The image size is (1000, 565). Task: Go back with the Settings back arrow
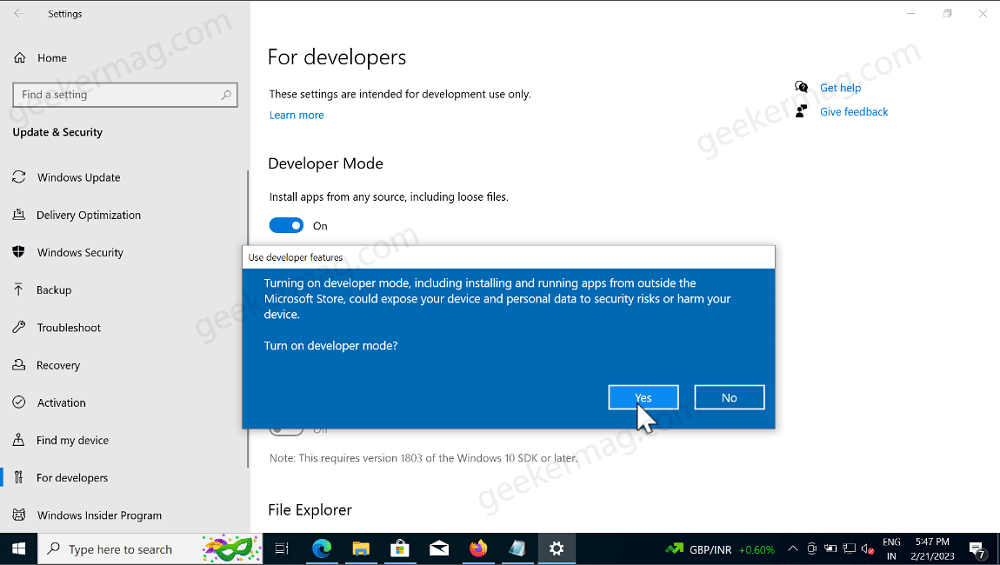18,13
